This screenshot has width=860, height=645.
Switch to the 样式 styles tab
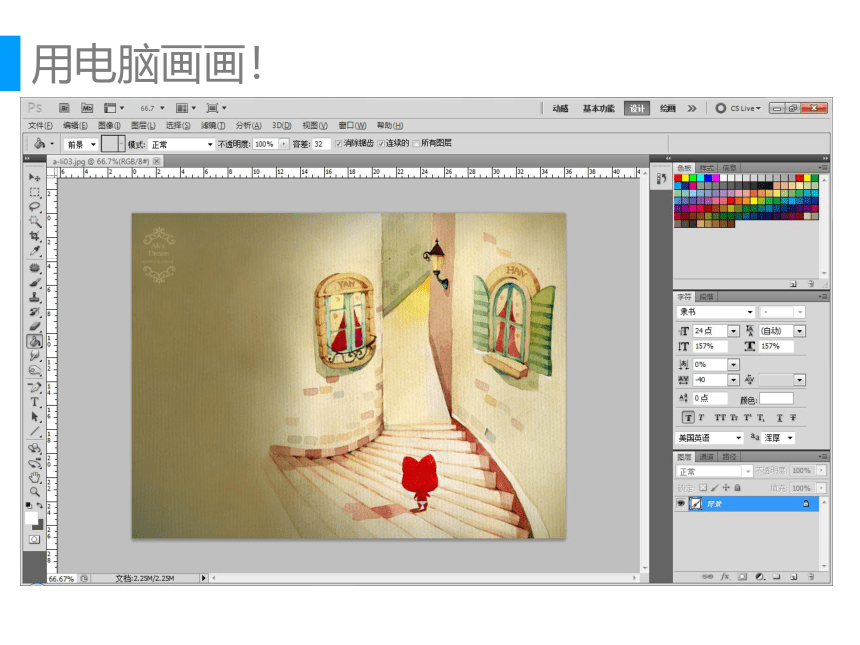pos(706,168)
